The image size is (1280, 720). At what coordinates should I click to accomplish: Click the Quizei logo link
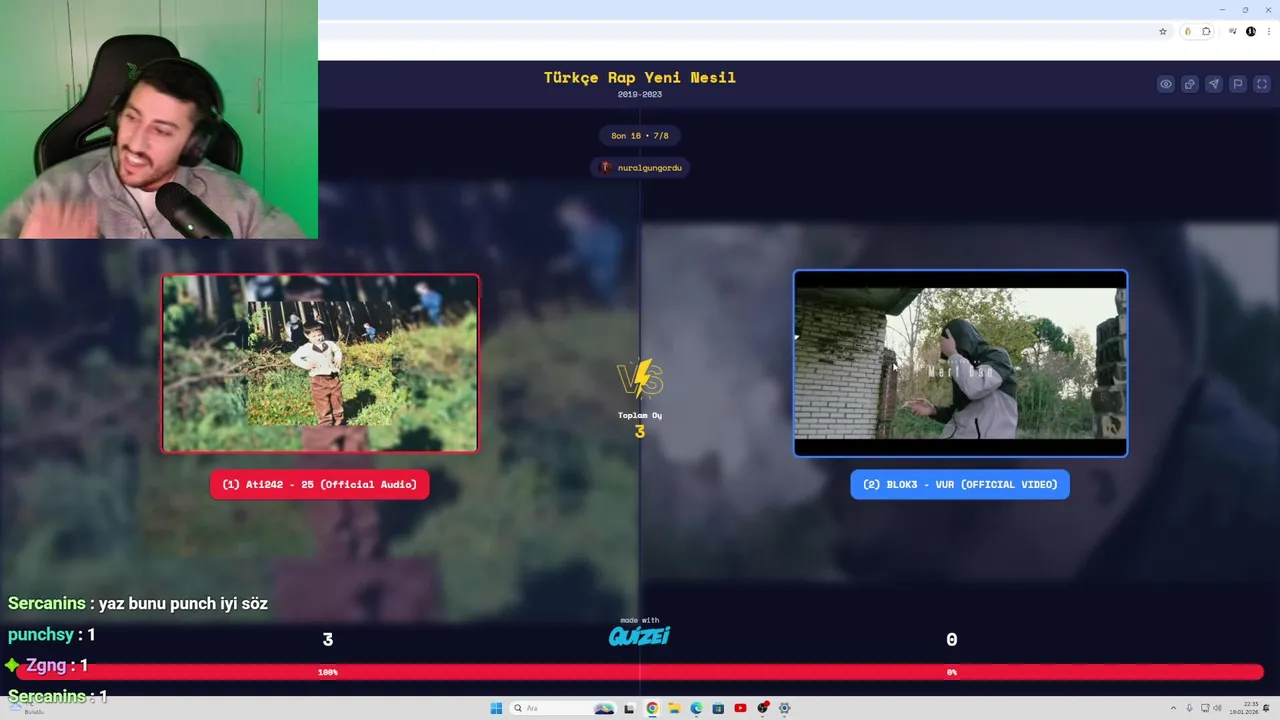(640, 634)
